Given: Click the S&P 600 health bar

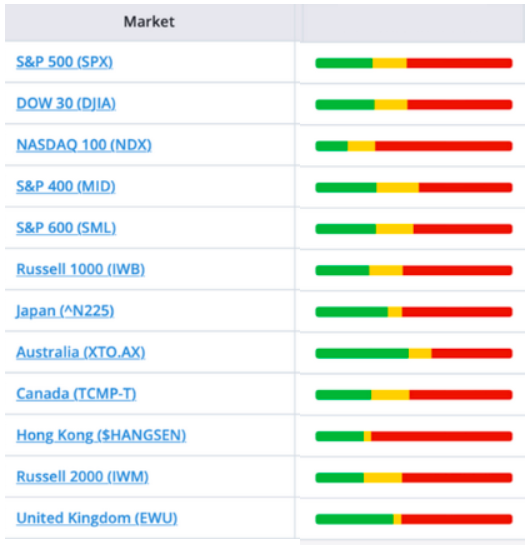Looking at the screenshot, I should [414, 229].
